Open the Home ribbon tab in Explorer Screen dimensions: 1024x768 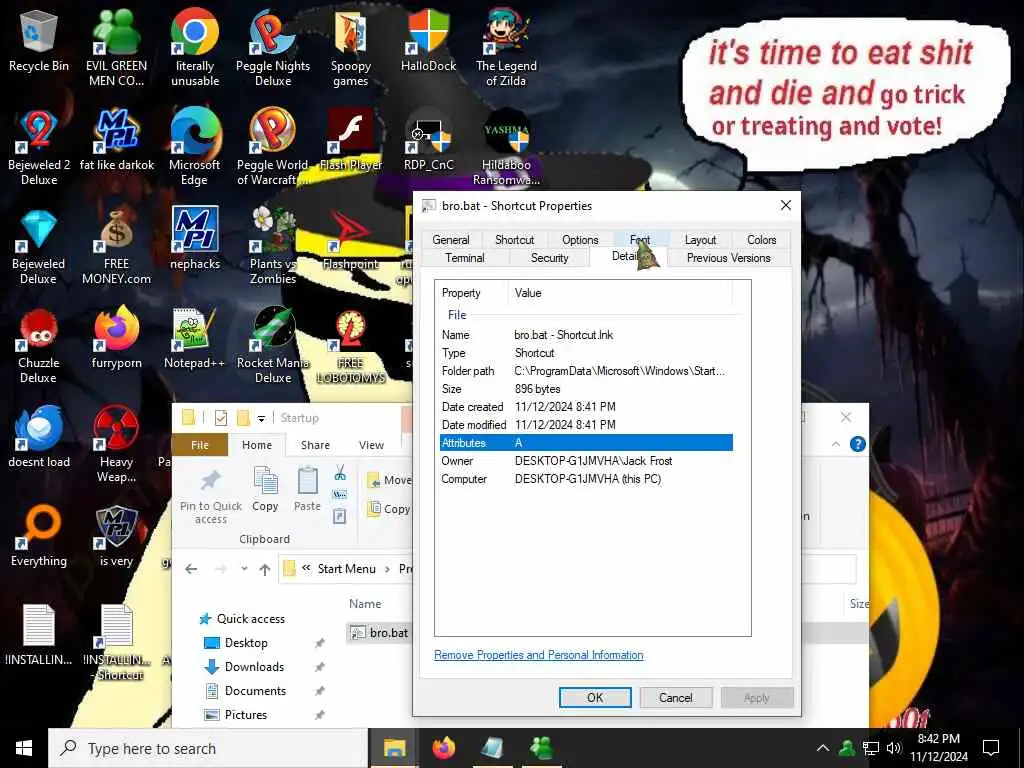pyautogui.click(x=257, y=445)
